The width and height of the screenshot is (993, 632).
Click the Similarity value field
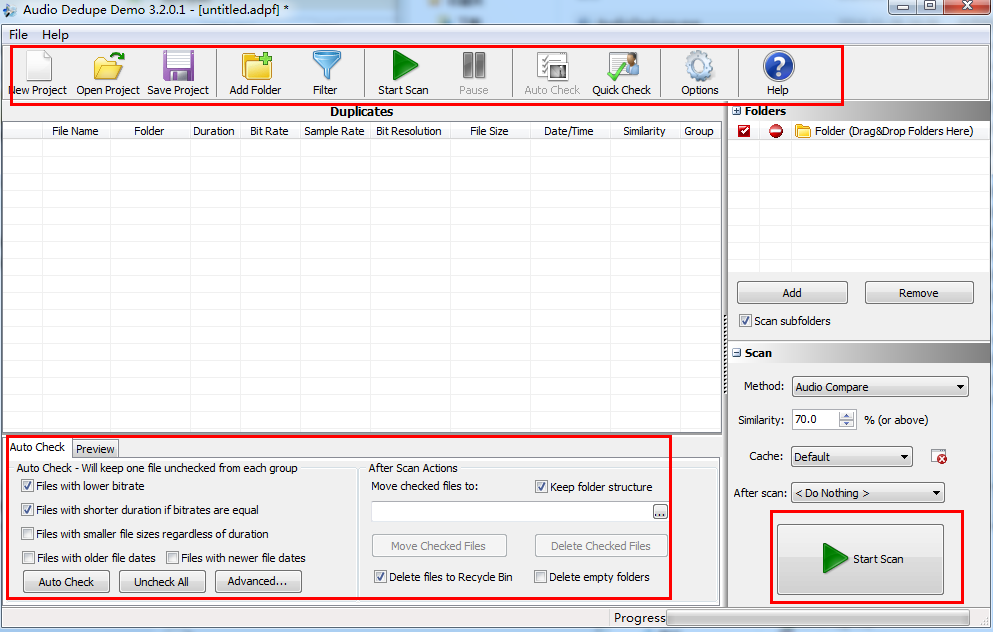(816, 419)
